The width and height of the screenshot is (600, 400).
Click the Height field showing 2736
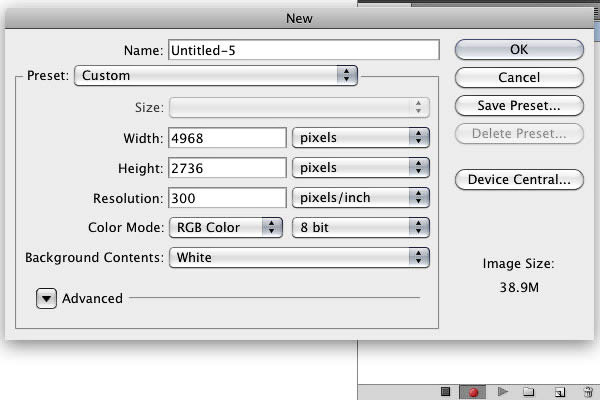227,168
